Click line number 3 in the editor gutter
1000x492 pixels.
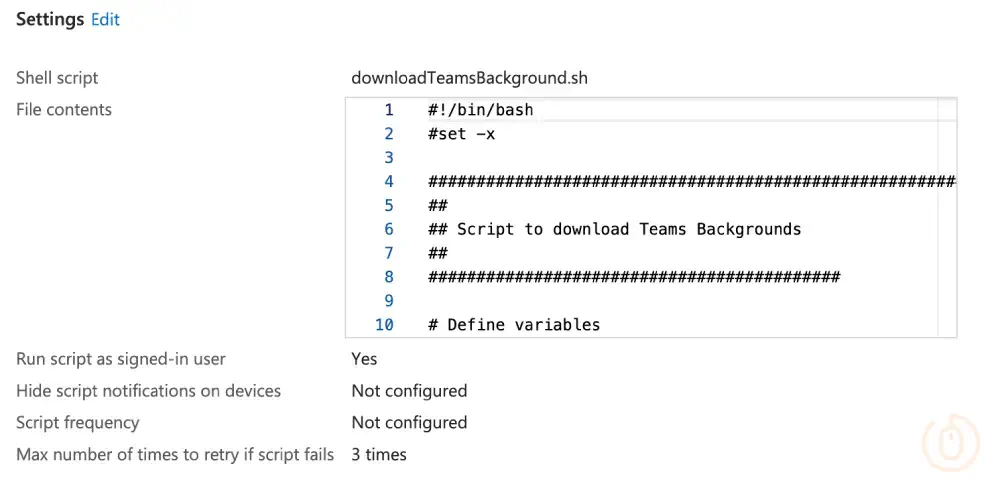coord(388,158)
